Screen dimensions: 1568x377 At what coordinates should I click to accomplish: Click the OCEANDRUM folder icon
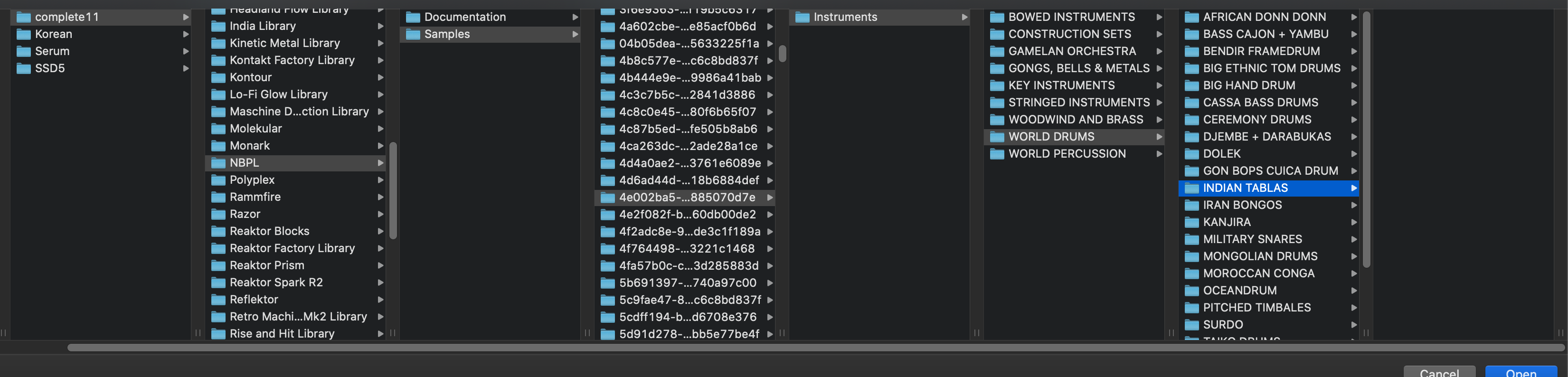(1192, 291)
